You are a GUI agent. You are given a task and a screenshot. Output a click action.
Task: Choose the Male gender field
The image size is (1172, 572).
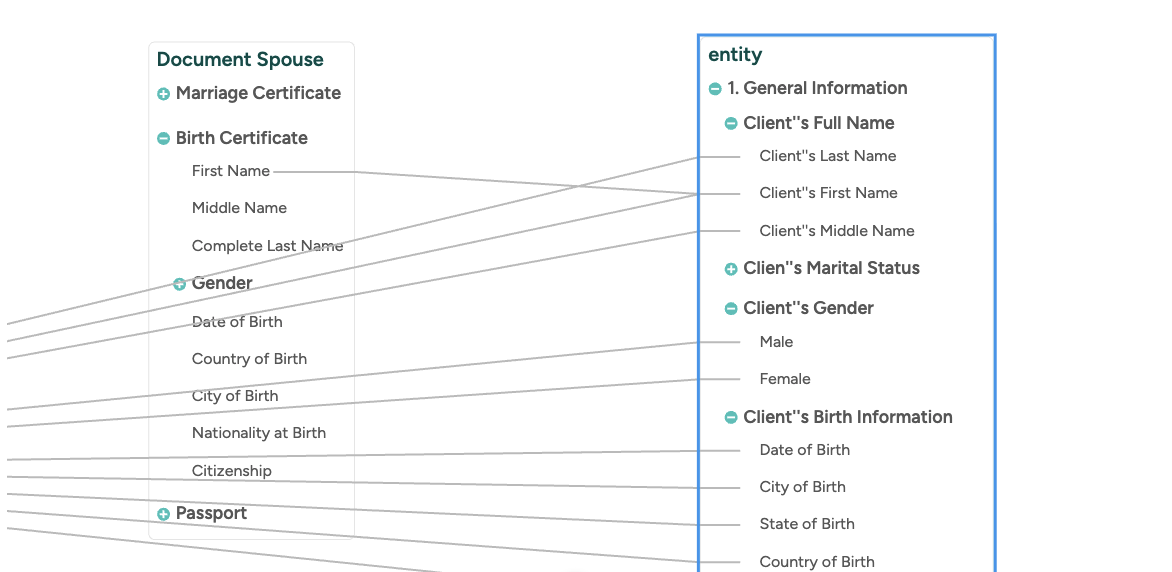[x=776, y=342]
